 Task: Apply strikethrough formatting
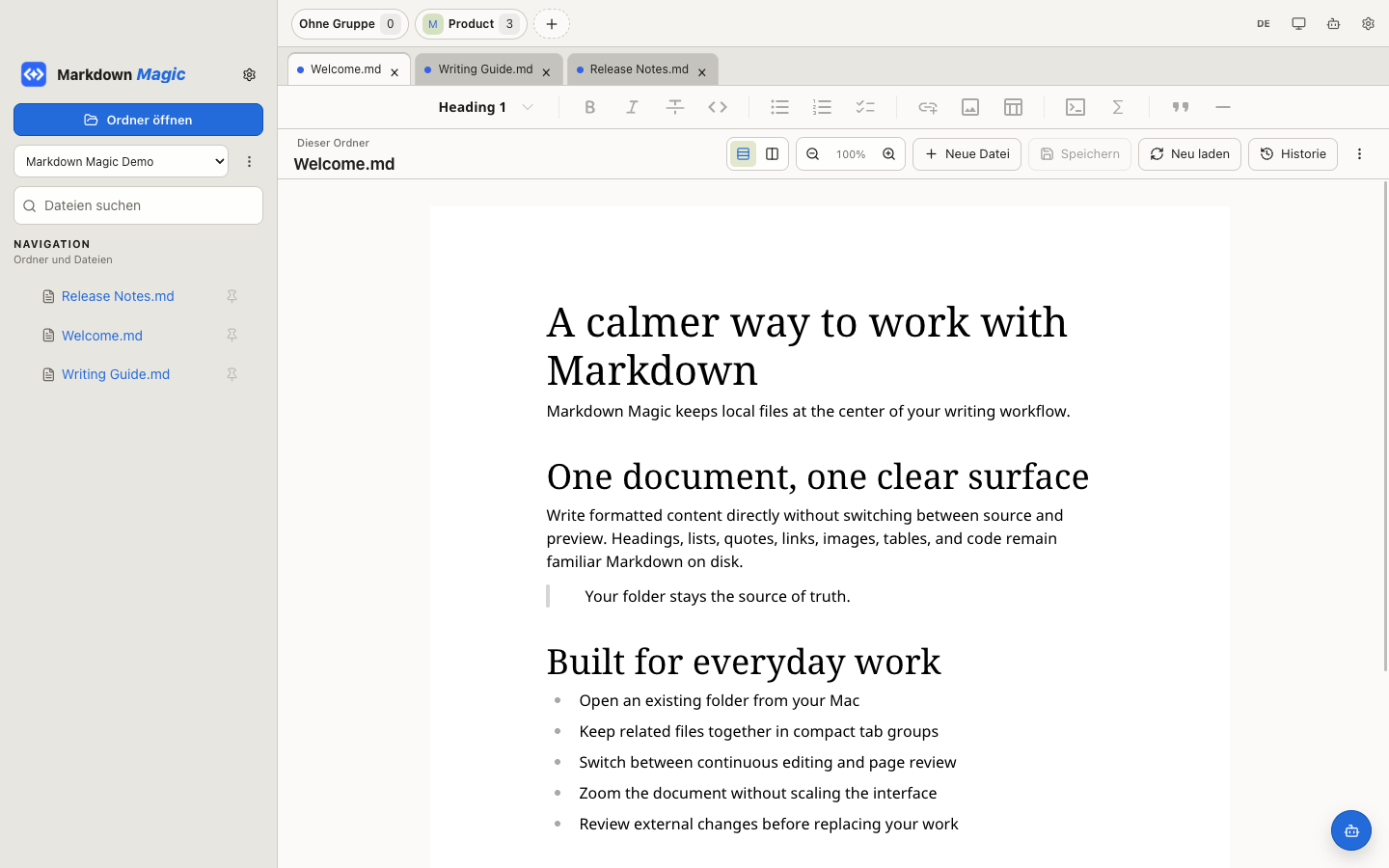click(x=675, y=107)
